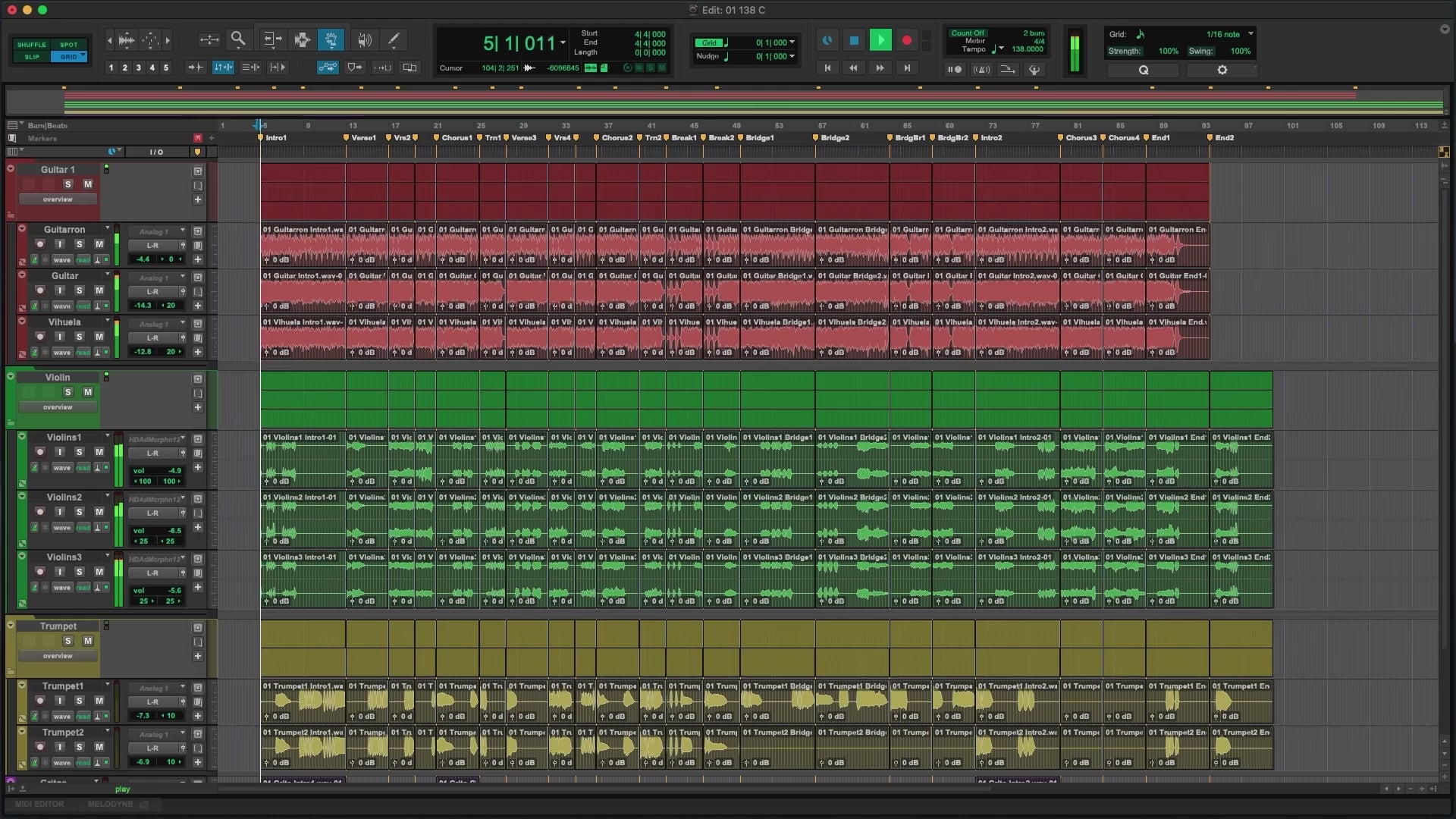1456x819 pixels.
Task: Select the Pencil tool
Action: coord(394,39)
